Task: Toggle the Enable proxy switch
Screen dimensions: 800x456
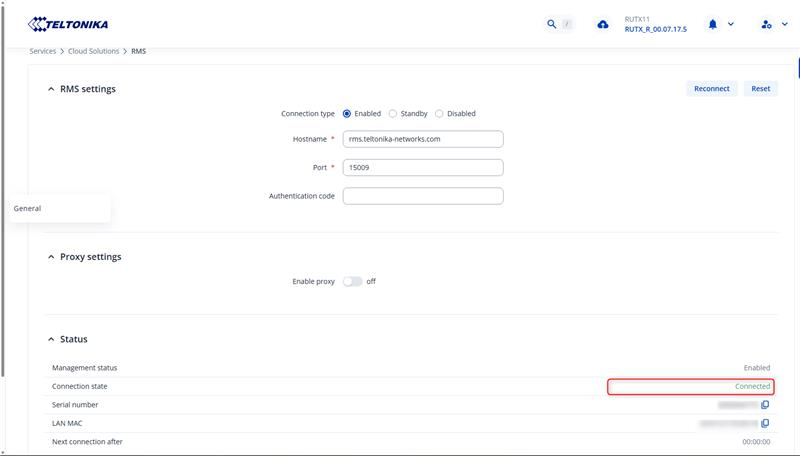Action: click(x=352, y=282)
